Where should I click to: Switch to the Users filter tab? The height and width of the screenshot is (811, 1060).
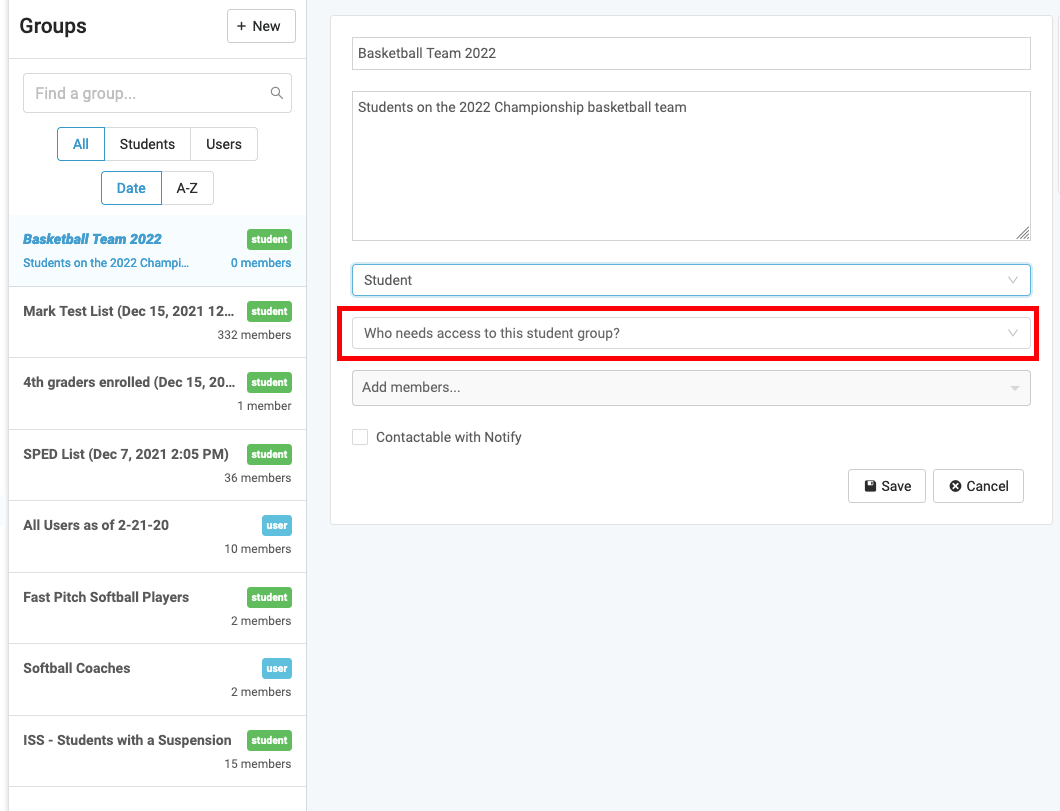coord(224,144)
